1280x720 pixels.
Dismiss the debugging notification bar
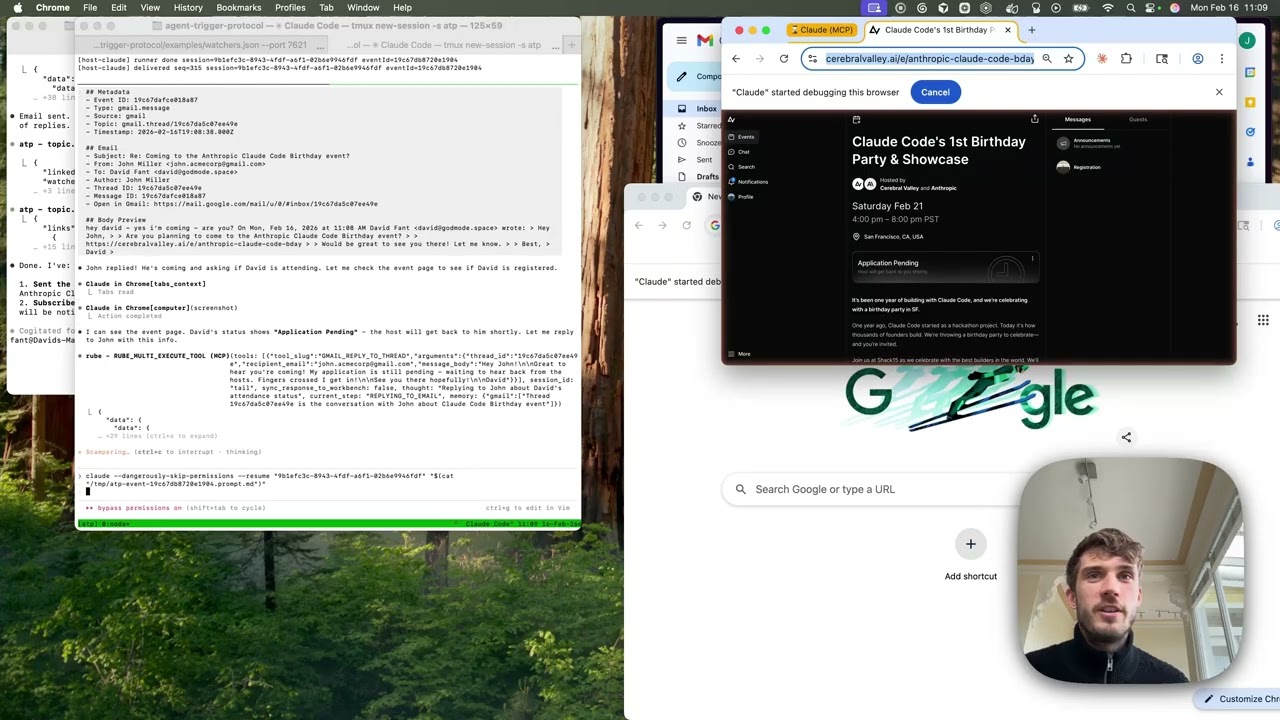tap(1219, 92)
